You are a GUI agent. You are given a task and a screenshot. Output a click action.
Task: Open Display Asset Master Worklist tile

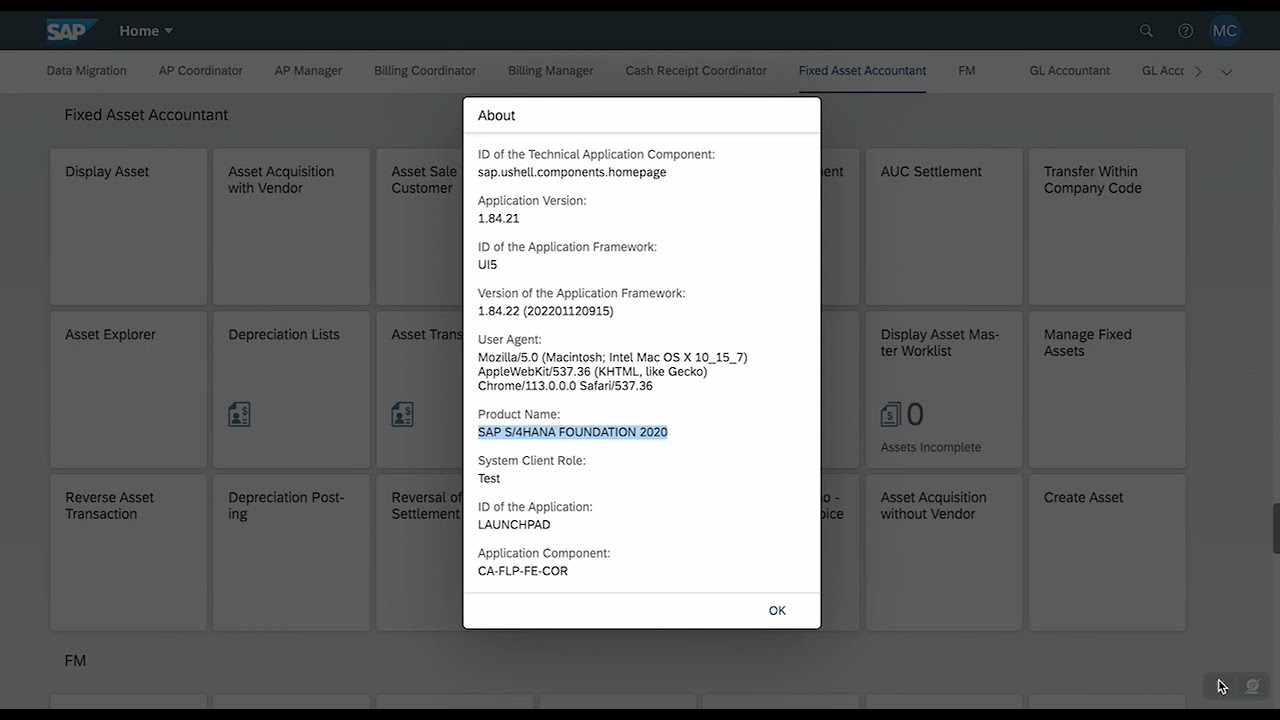pyautogui.click(x=944, y=390)
